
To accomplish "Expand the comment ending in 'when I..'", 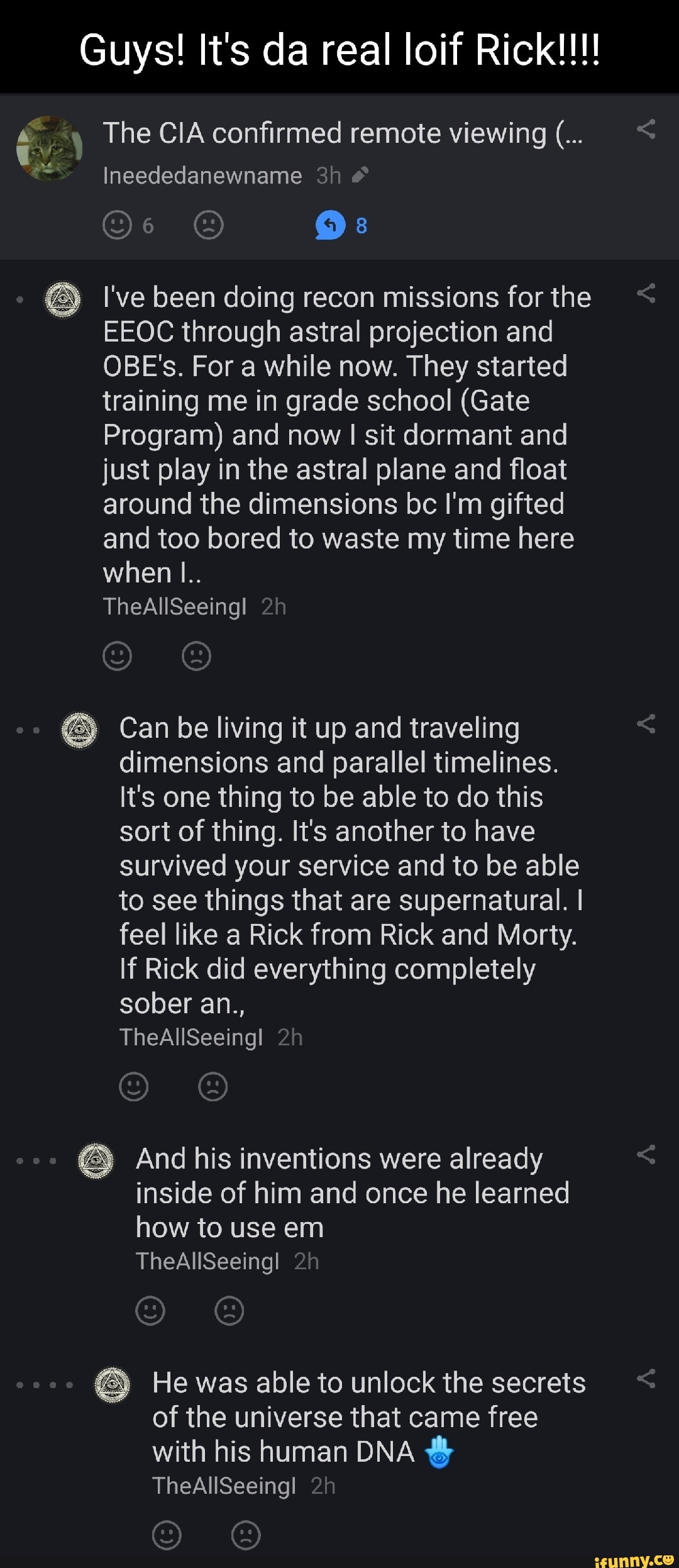I will click(346, 434).
